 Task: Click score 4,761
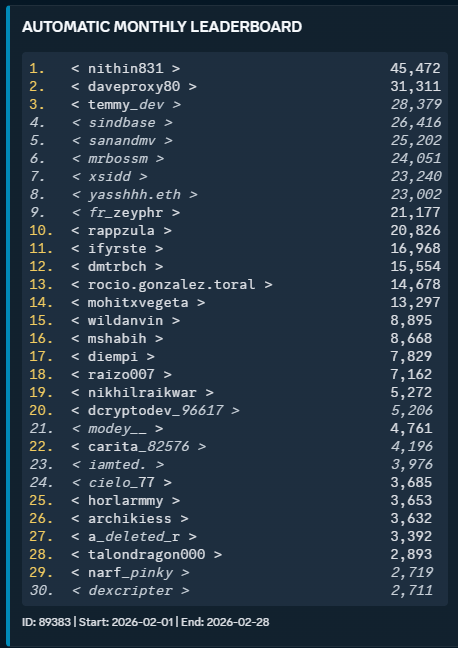(x=411, y=429)
